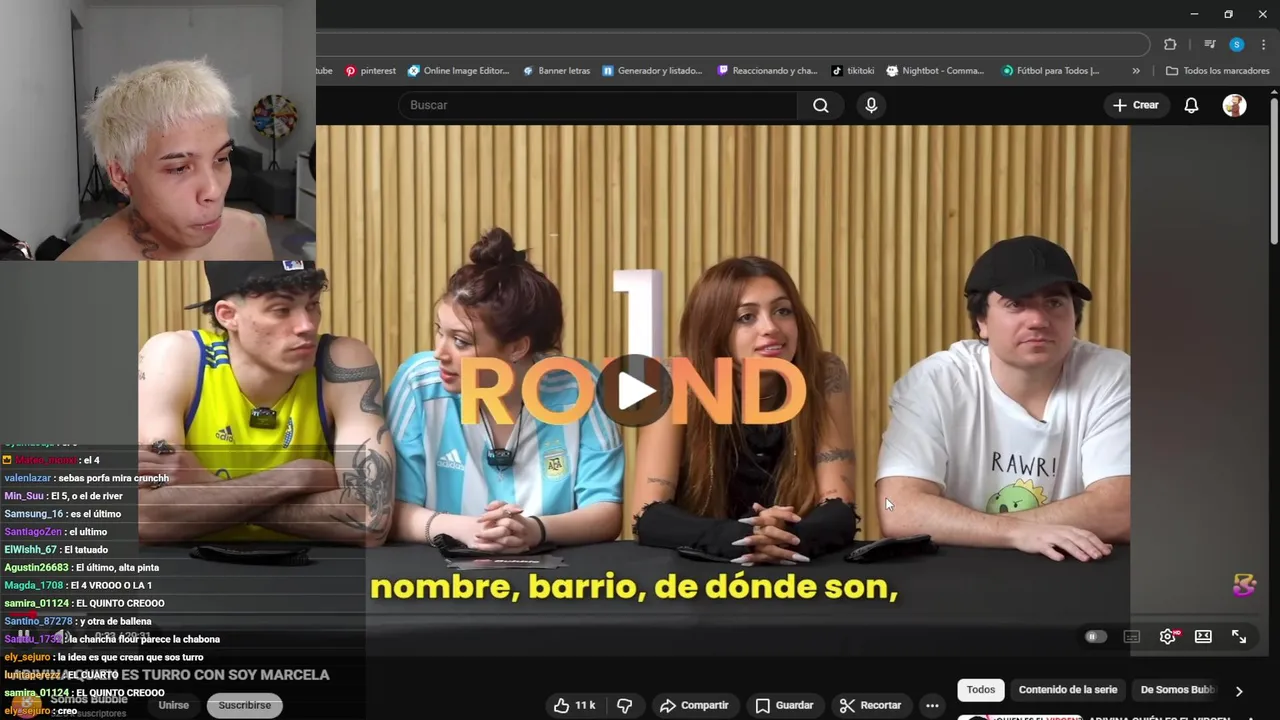Restore the Chrome window size
The height and width of the screenshot is (720, 1280).
[x=1228, y=14]
